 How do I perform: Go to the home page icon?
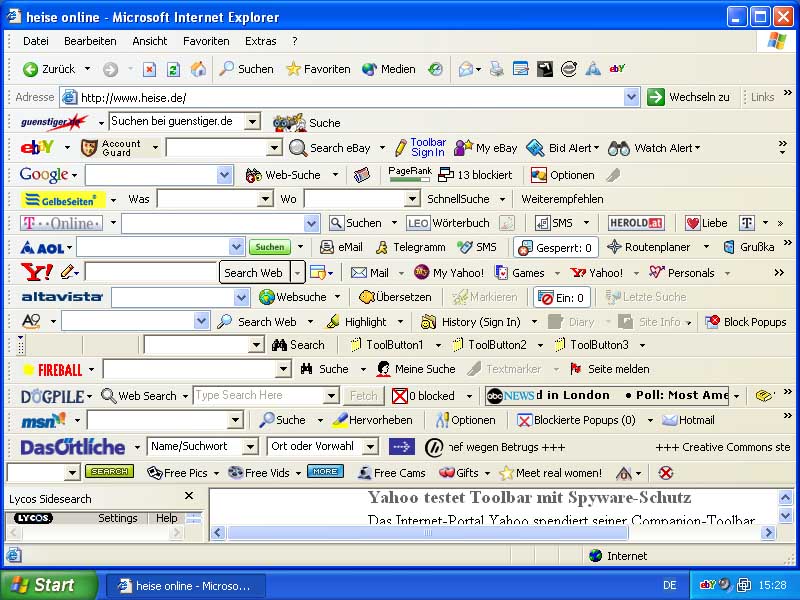(x=198, y=69)
